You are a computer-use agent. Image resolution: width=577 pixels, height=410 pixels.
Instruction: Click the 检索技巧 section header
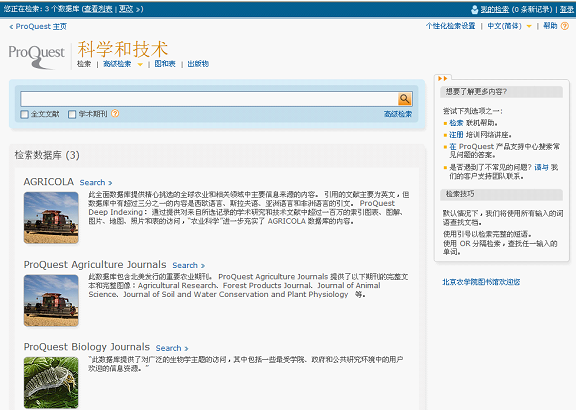click(x=501, y=194)
